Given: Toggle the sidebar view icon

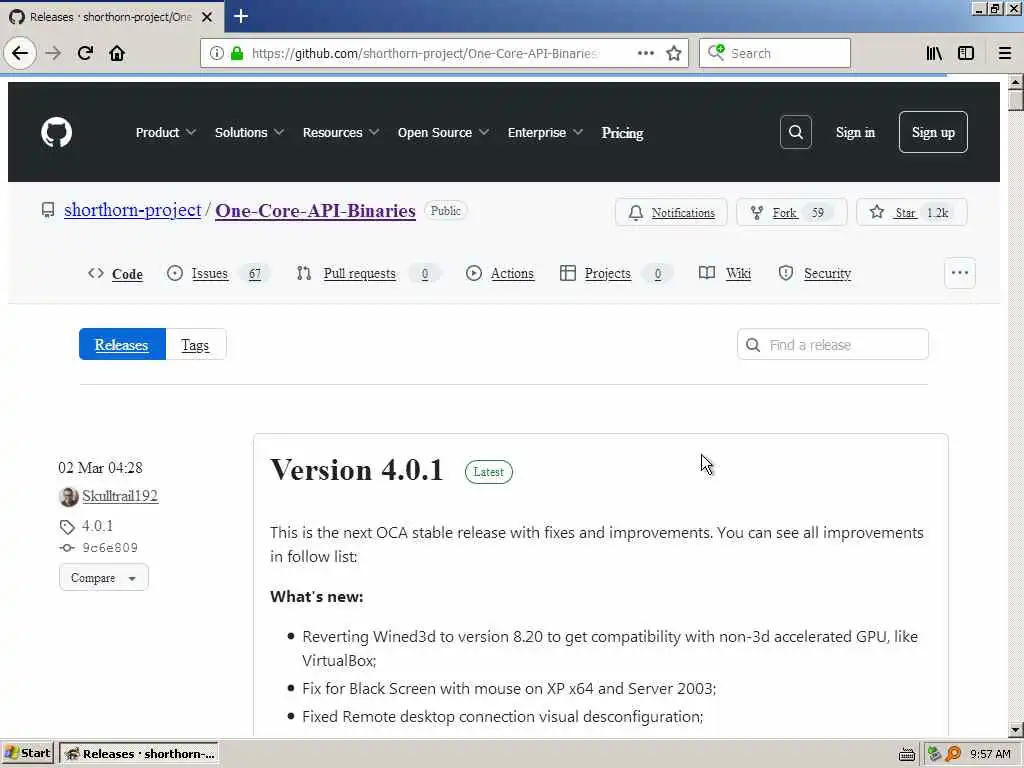Looking at the screenshot, I should 966,53.
